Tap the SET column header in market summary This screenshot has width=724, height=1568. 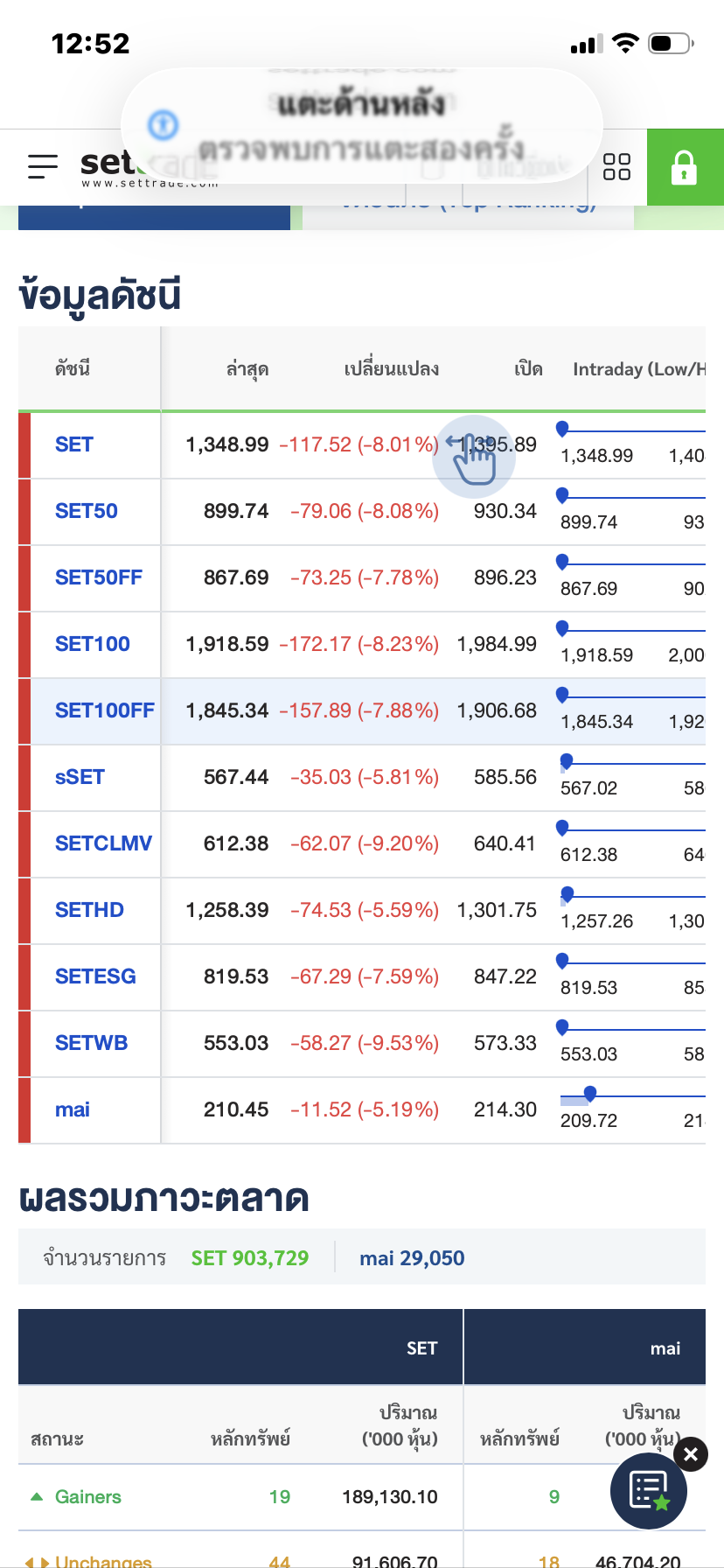click(421, 1348)
